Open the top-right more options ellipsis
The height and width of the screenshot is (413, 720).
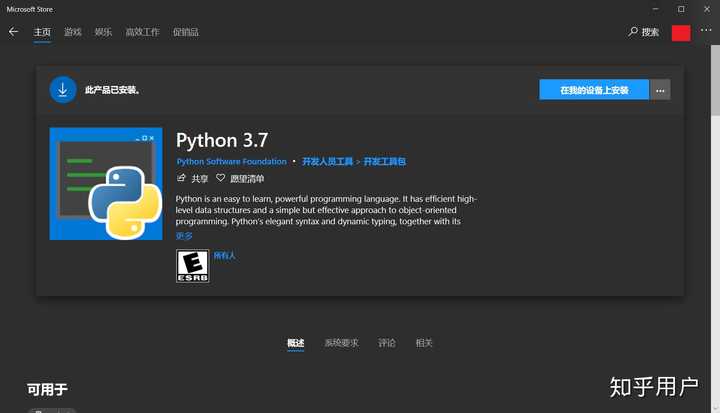tap(706, 30)
